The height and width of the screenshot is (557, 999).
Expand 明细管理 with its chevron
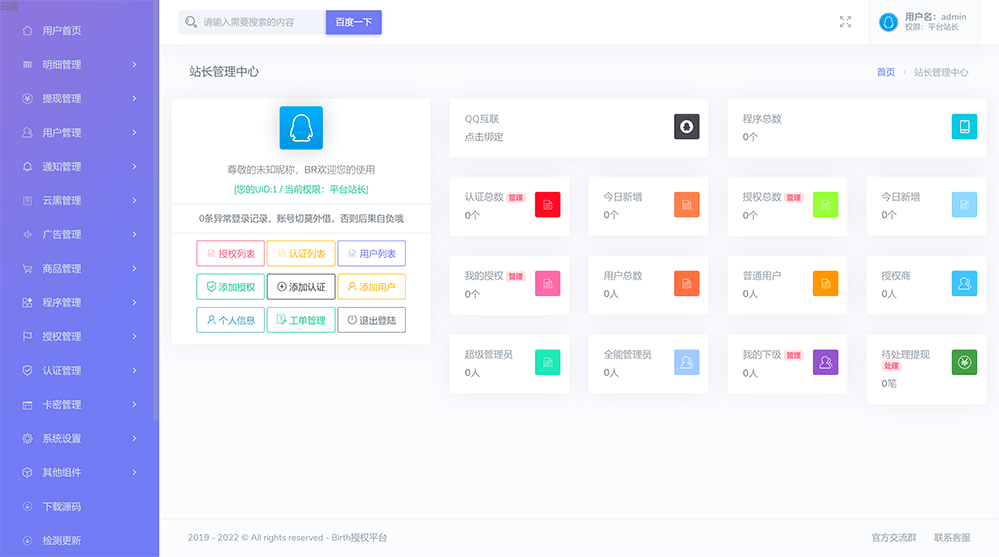click(x=134, y=64)
